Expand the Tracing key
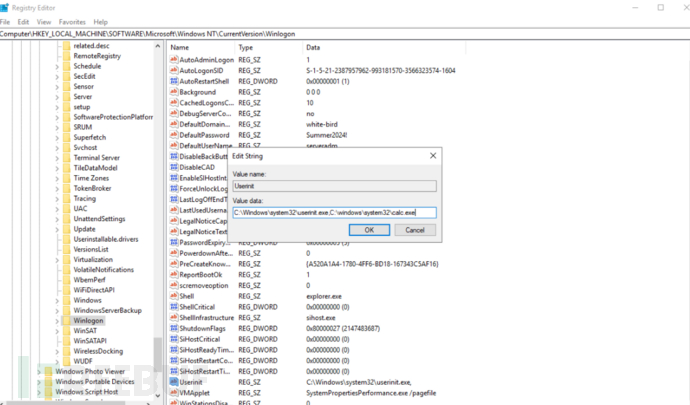This screenshot has width=690, height=405. (57, 199)
